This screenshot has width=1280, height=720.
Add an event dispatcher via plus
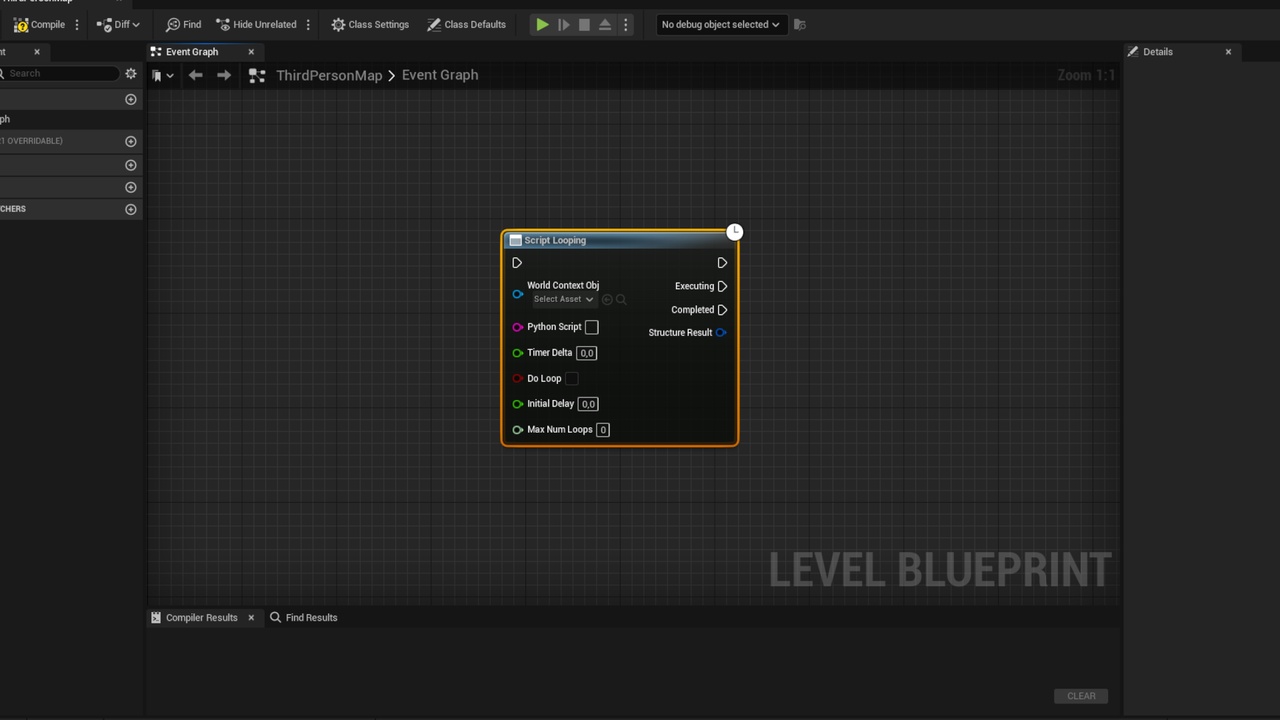point(130,209)
